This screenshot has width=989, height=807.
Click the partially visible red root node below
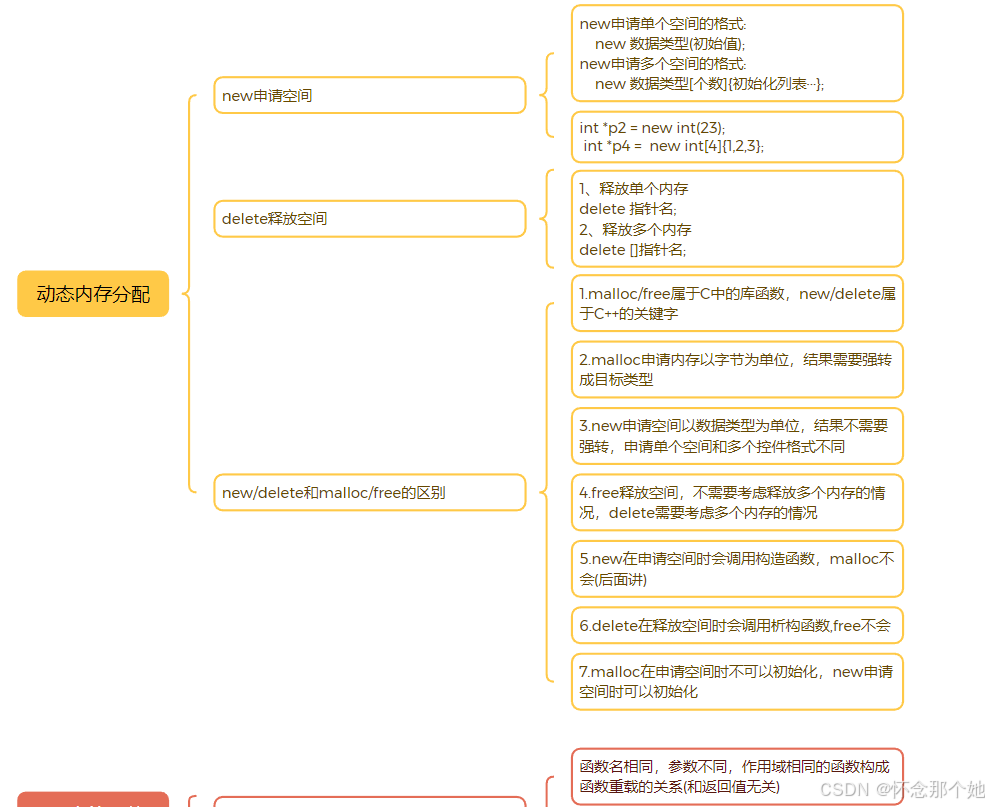tap(93, 803)
